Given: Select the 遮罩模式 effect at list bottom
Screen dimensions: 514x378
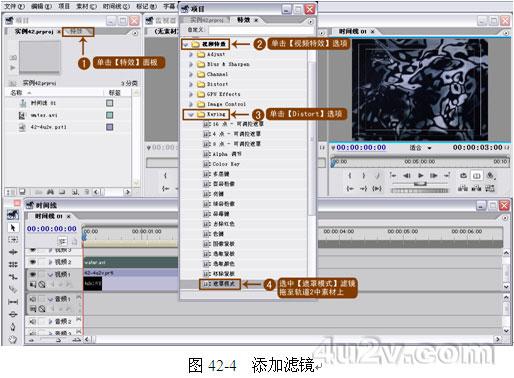Looking at the screenshot, I should click(220, 284).
